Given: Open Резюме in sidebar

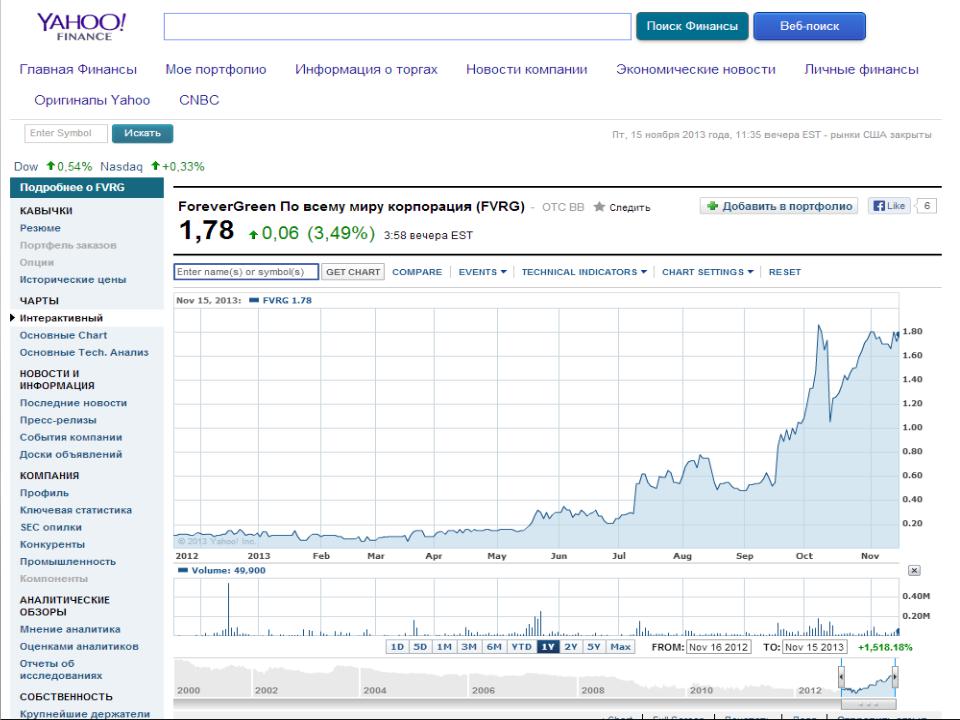Looking at the screenshot, I should 40,228.
